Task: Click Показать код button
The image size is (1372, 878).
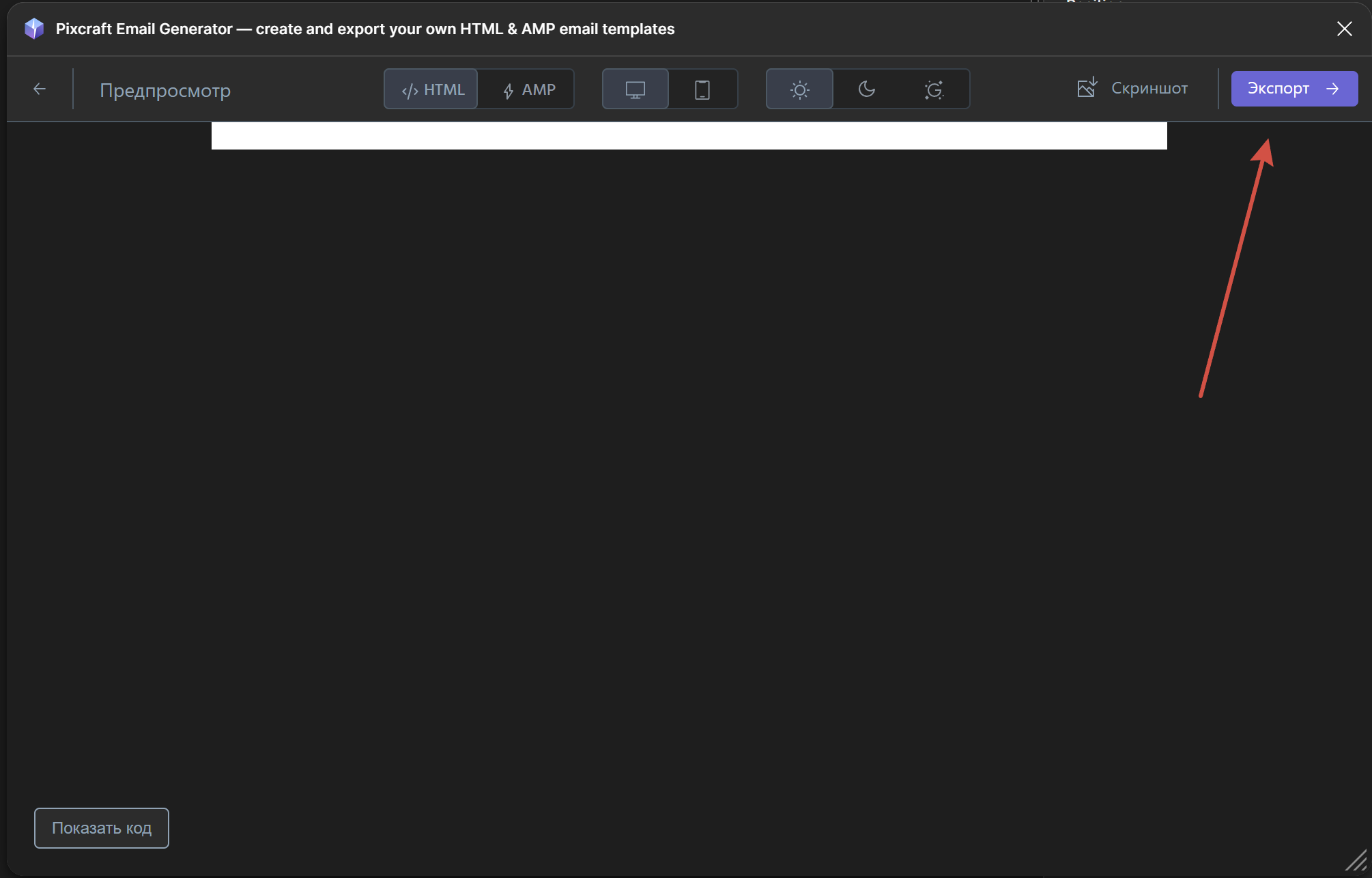Action: 102,828
